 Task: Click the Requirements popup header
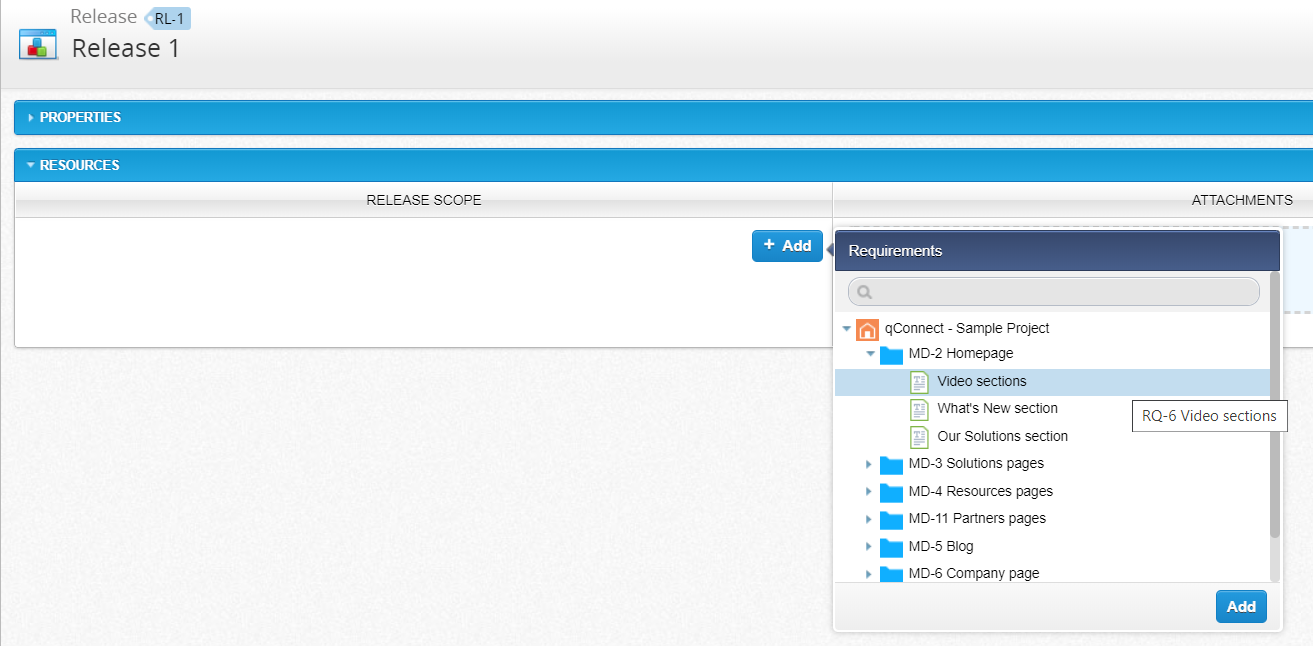point(1058,251)
